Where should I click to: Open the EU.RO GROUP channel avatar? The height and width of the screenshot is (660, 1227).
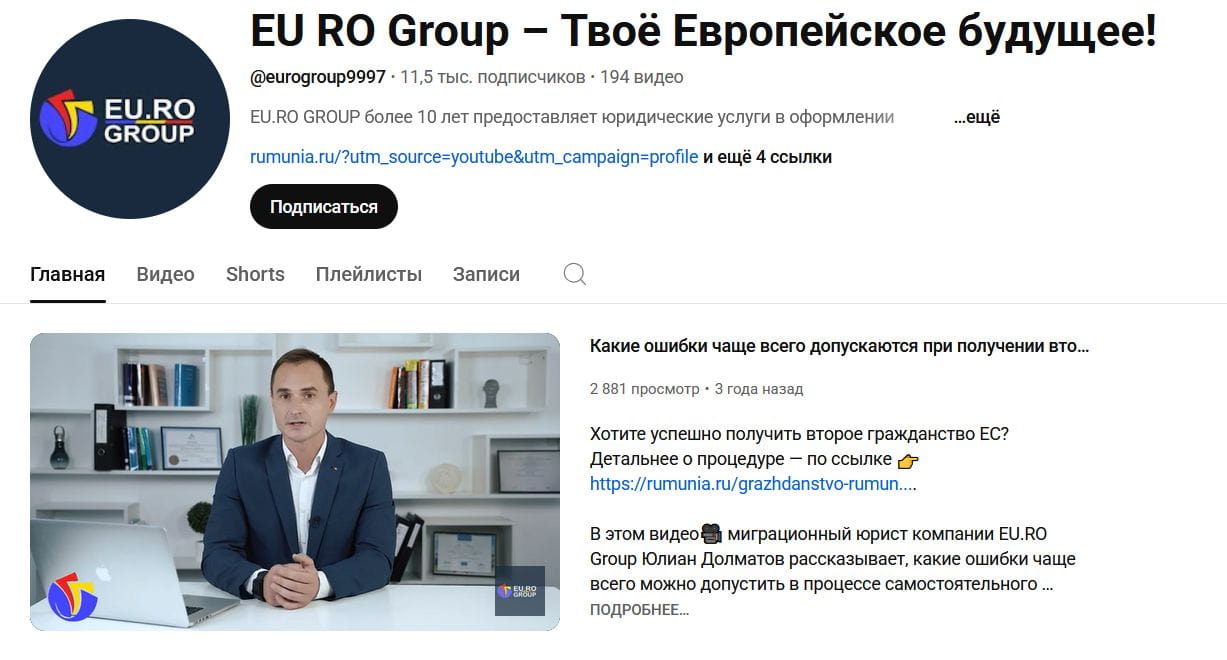coord(130,119)
